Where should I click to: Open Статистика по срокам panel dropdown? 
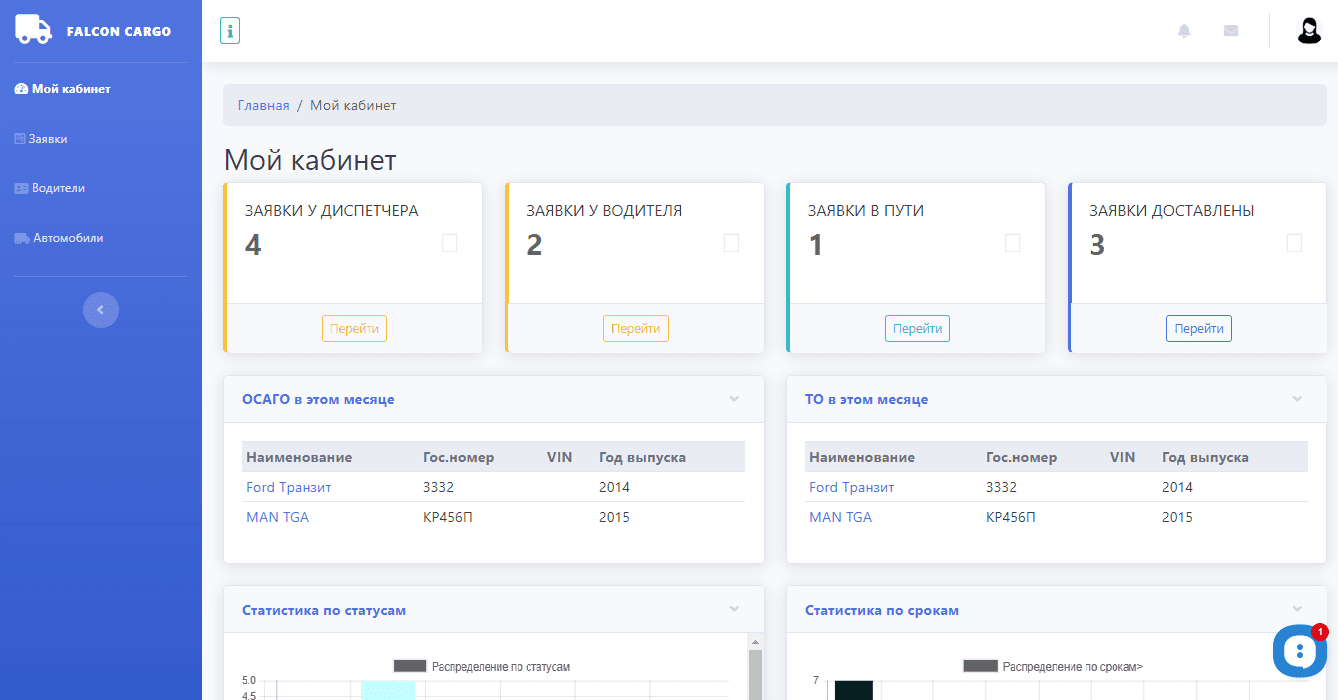(x=1297, y=610)
